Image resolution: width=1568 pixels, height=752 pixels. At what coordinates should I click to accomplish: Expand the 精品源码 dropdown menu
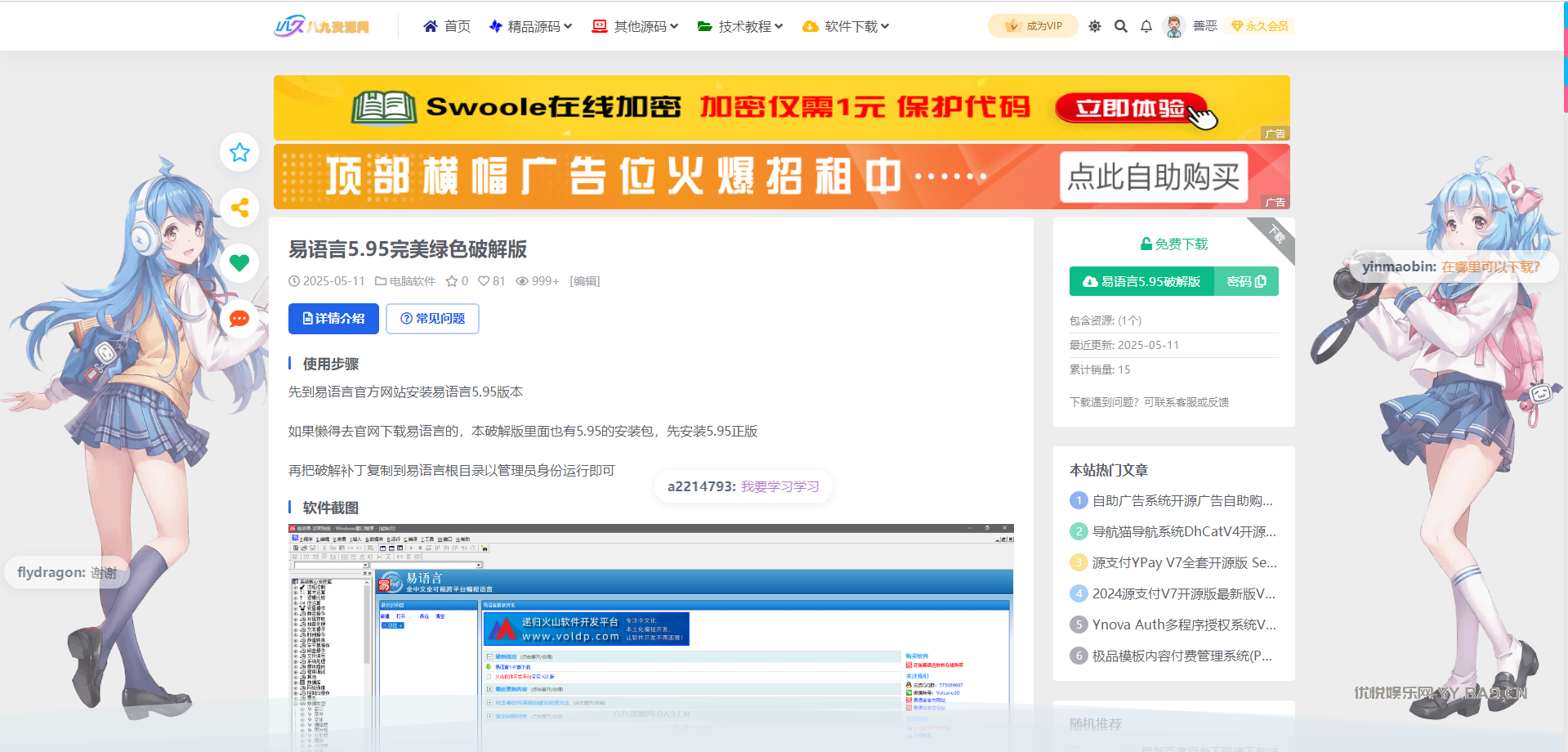pos(531,26)
